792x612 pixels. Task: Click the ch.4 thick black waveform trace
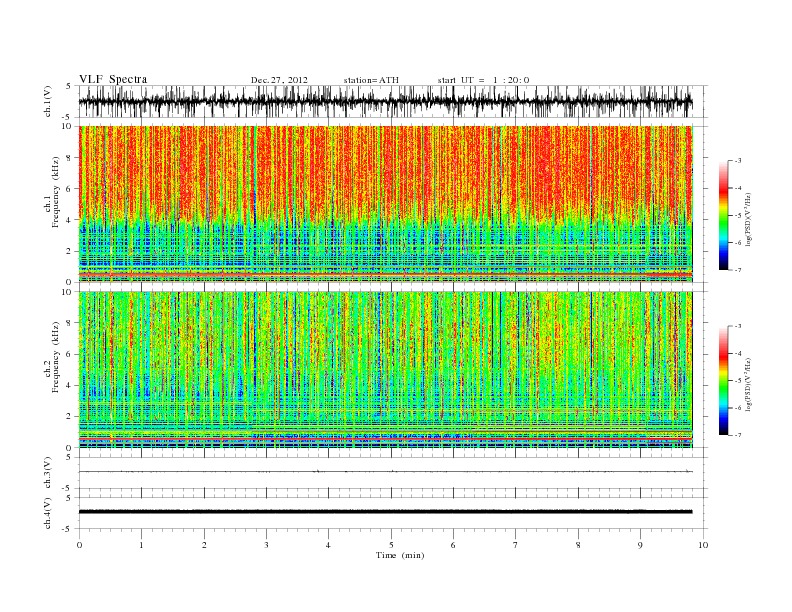click(385, 512)
